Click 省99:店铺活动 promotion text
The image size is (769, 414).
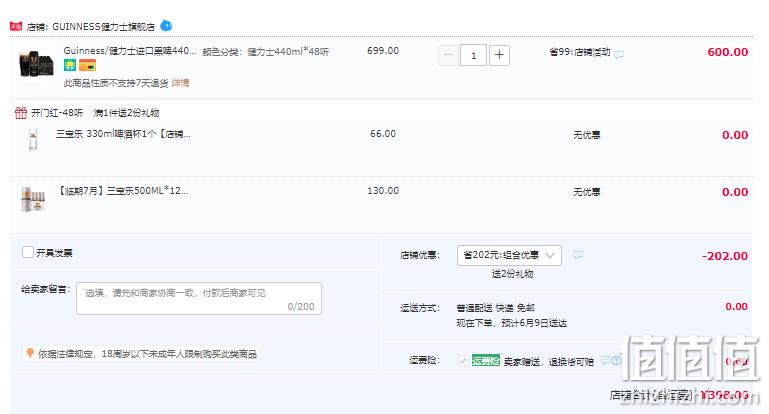[x=580, y=52]
